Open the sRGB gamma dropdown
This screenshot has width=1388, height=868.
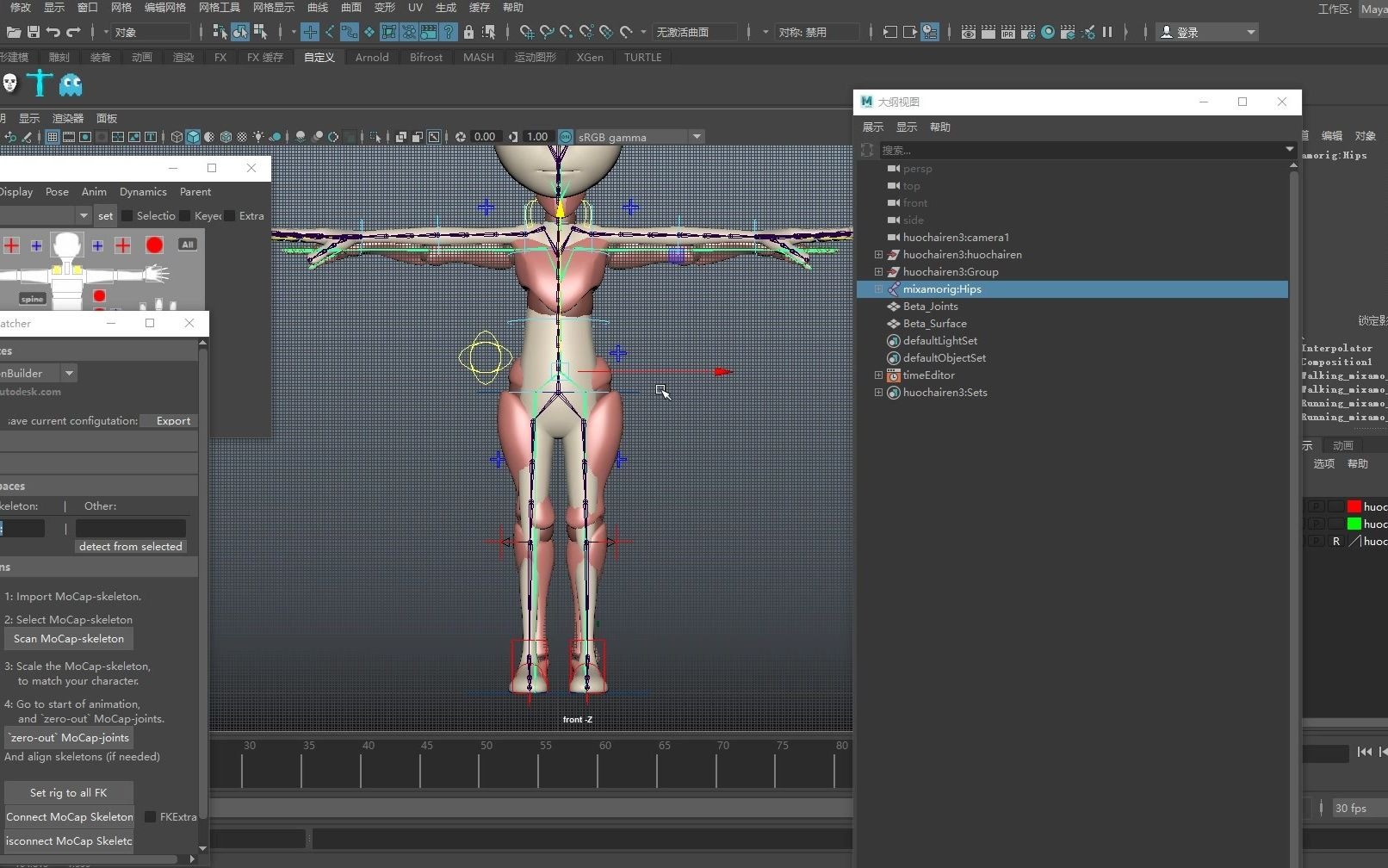[697, 137]
